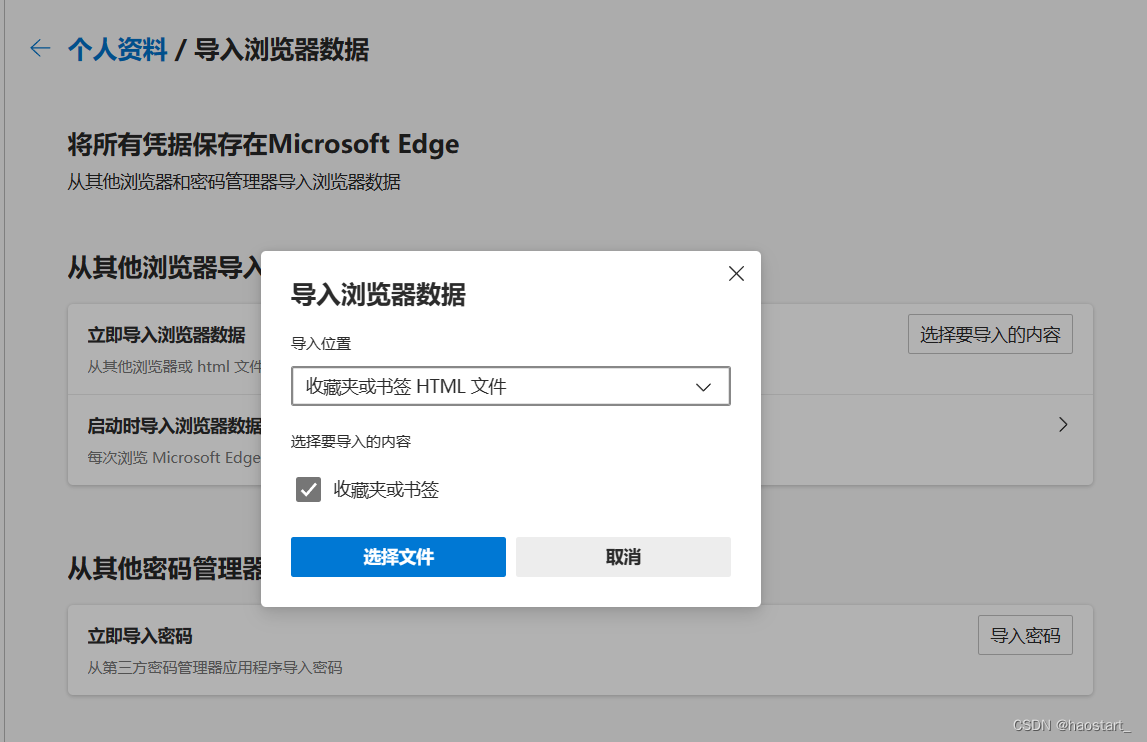The height and width of the screenshot is (742, 1147).
Task: Click the 导入密码 button
Action: coord(1025,635)
